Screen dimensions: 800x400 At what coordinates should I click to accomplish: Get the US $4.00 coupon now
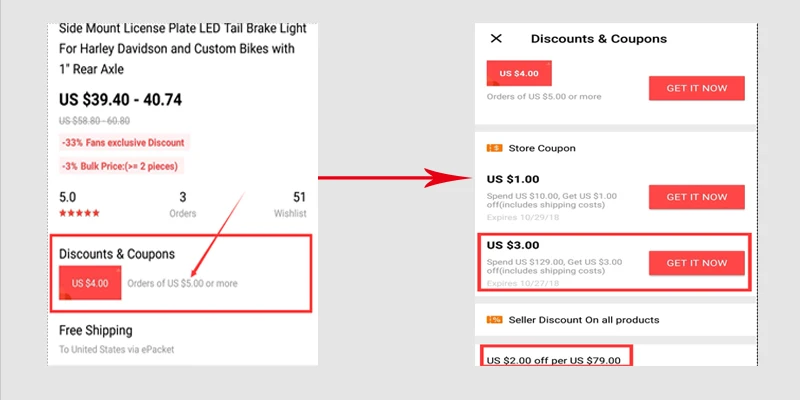pyautogui.click(x=697, y=88)
